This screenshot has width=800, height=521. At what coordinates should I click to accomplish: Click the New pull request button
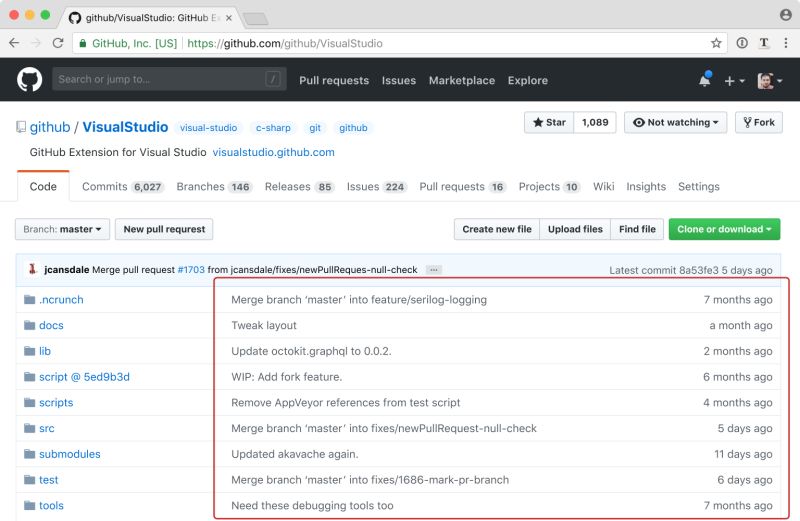(164, 229)
